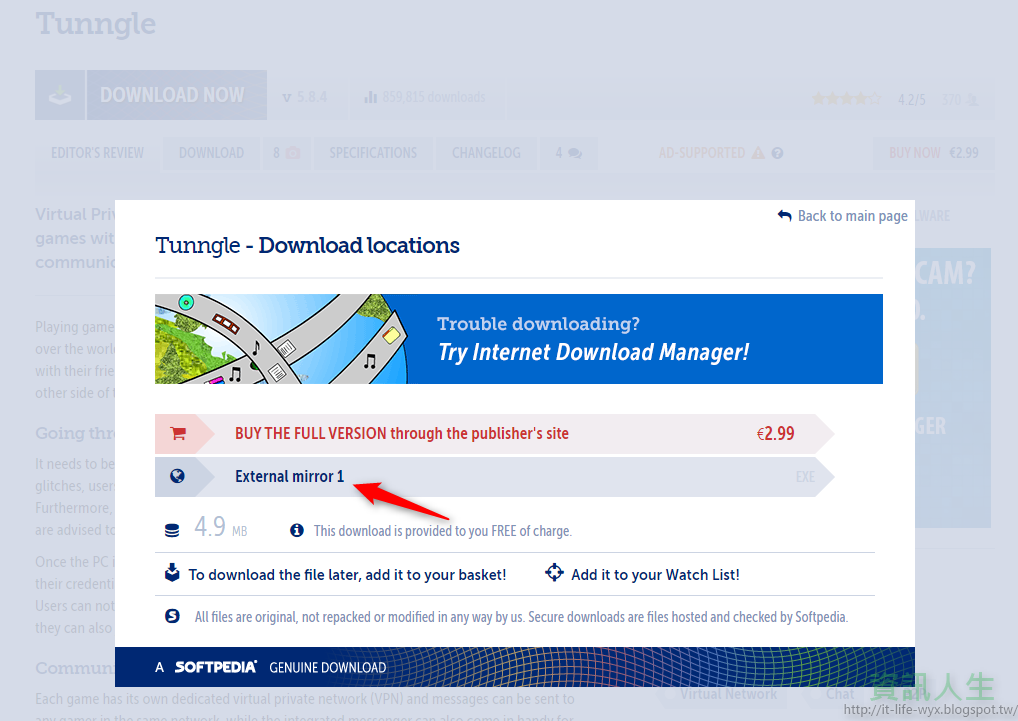
Task: Click the Watch List crosshair icon
Action: point(554,572)
